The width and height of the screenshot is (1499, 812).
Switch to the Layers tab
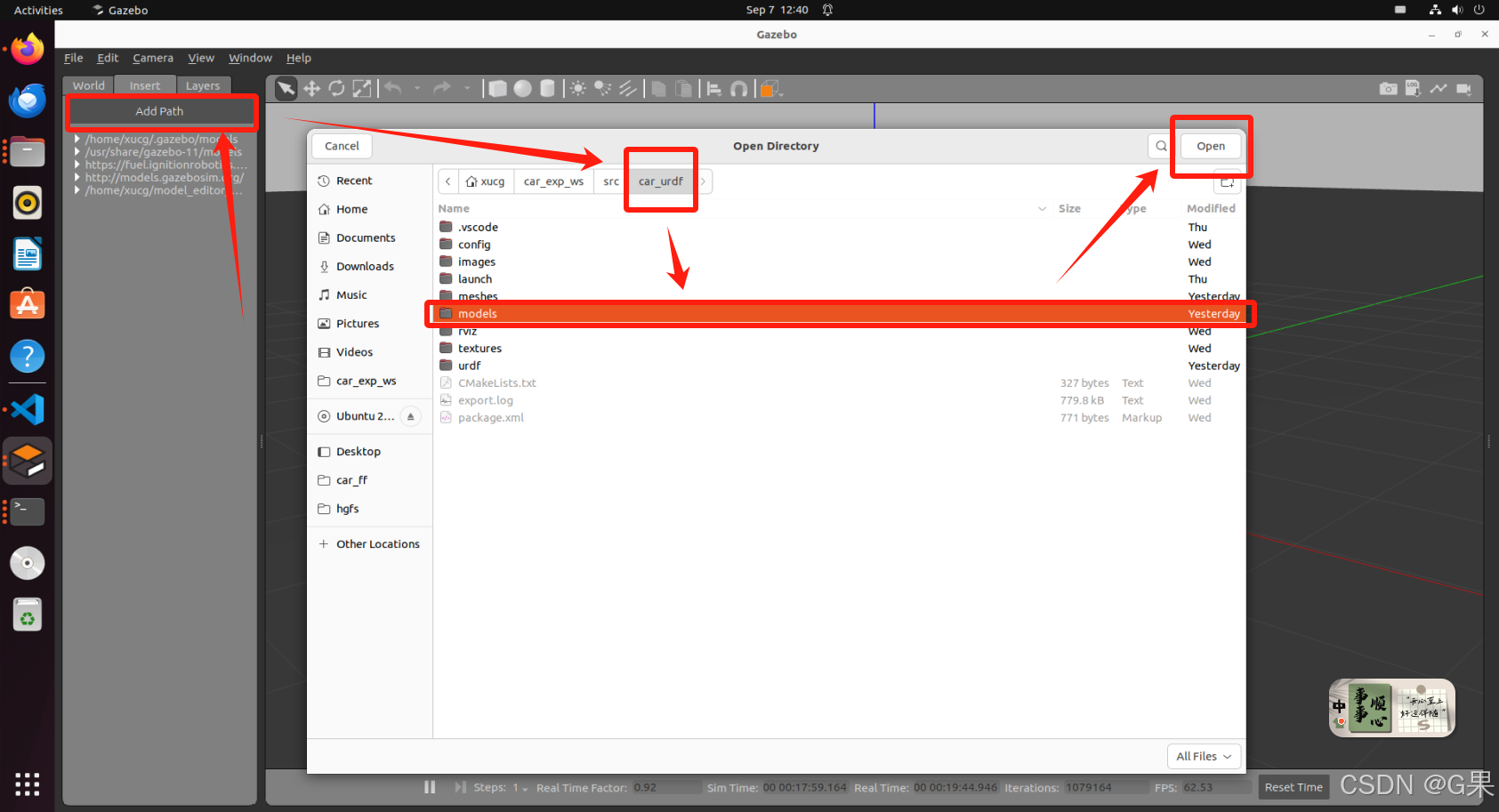(x=203, y=85)
